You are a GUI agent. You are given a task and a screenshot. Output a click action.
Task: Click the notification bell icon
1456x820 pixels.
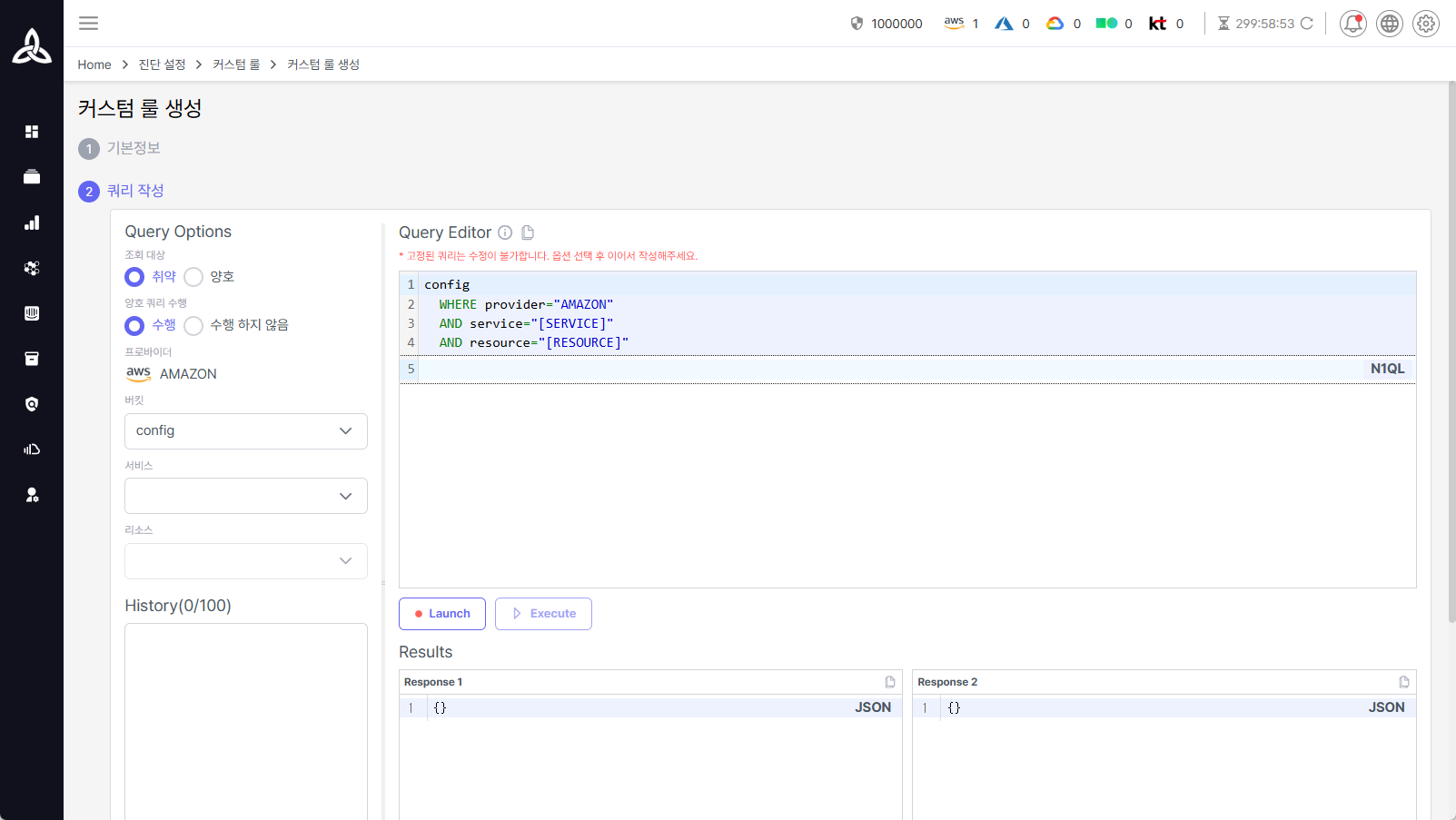click(1352, 24)
